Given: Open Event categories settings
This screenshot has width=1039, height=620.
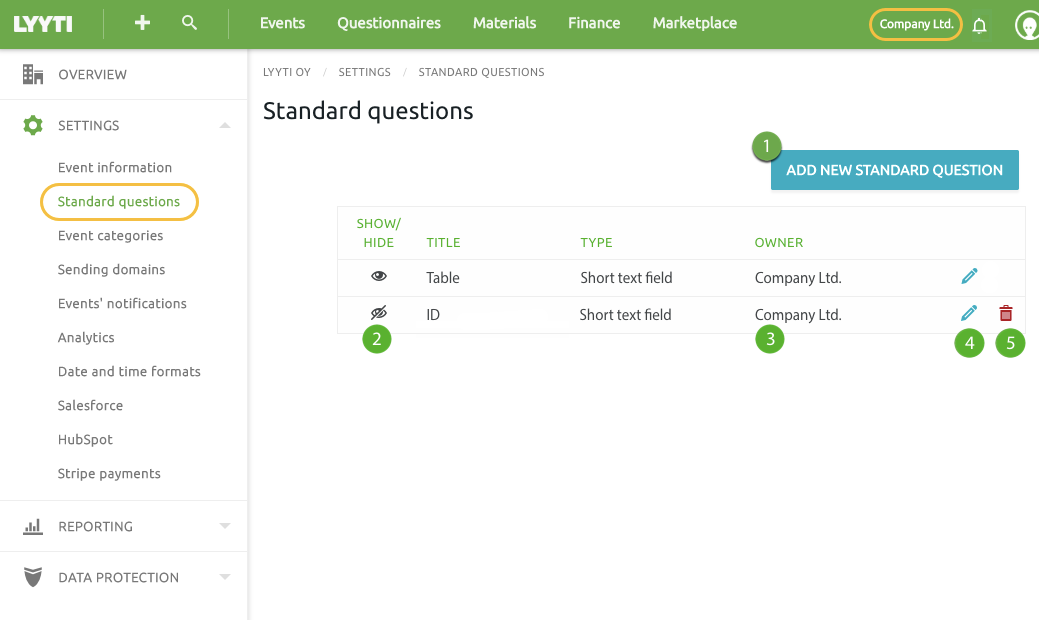Looking at the screenshot, I should coord(110,236).
